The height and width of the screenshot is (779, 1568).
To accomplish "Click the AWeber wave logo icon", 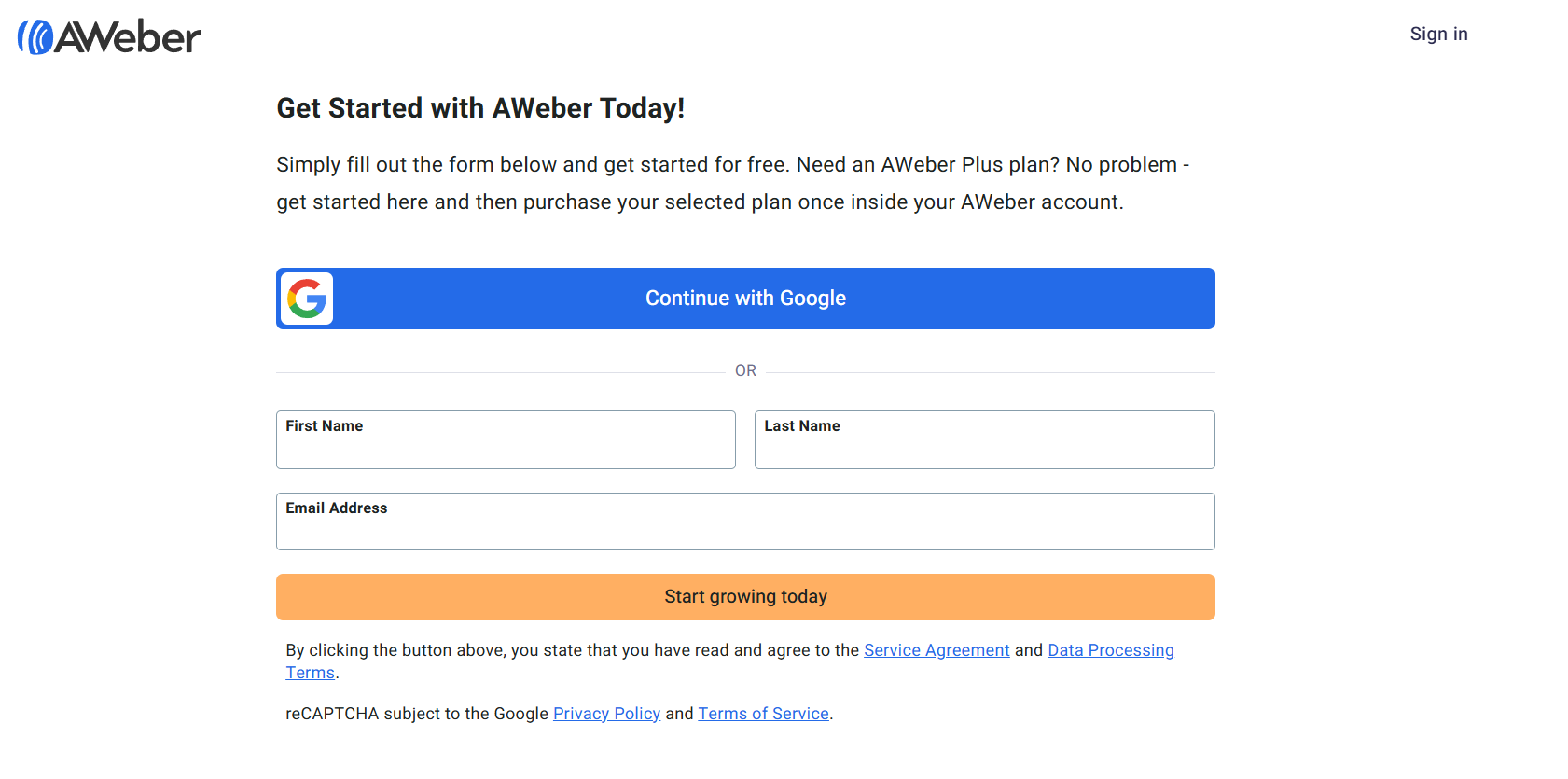I will click(35, 37).
